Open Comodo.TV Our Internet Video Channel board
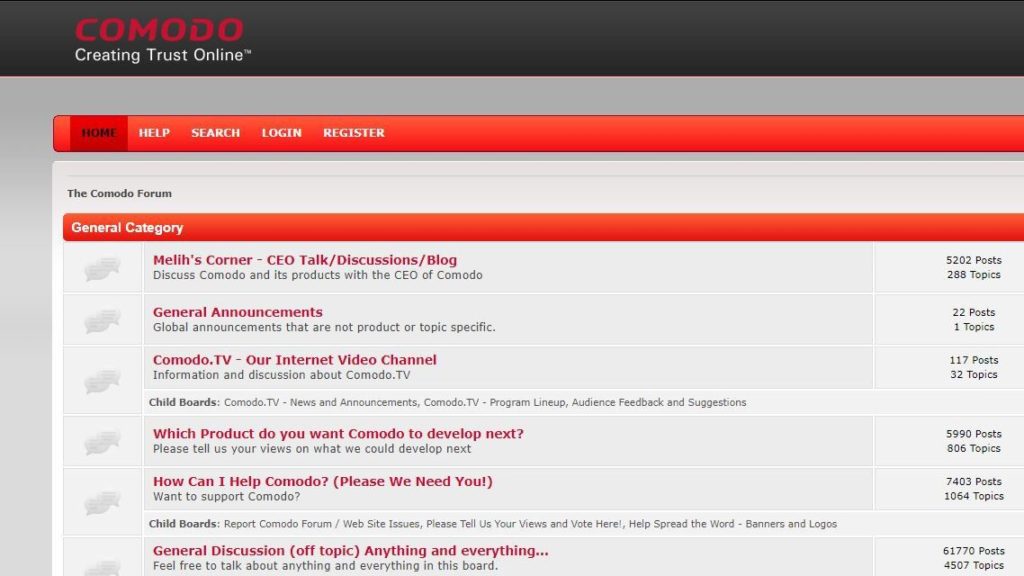 (x=295, y=360)
